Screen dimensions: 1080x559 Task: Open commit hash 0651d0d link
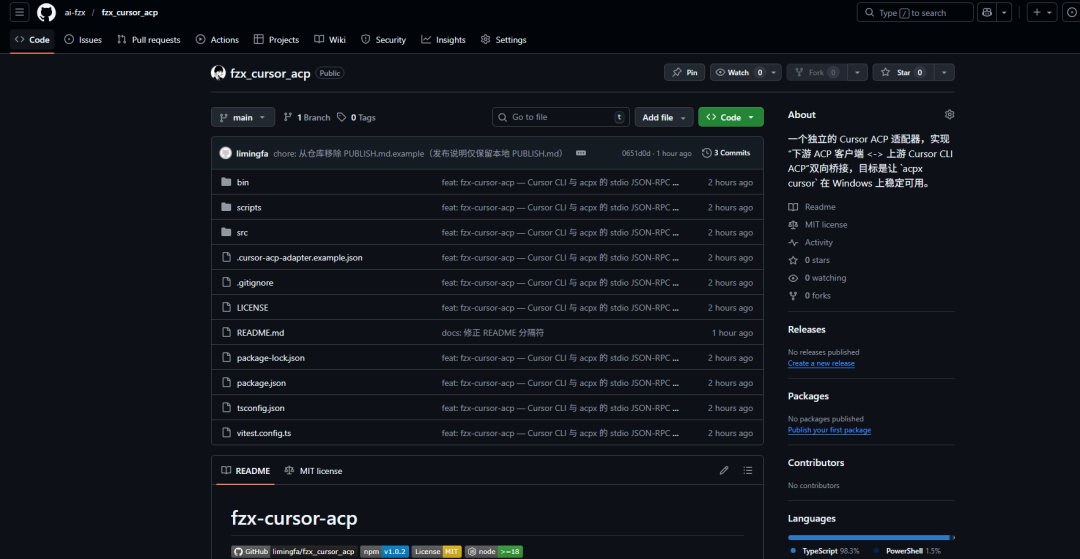(636, 154)
